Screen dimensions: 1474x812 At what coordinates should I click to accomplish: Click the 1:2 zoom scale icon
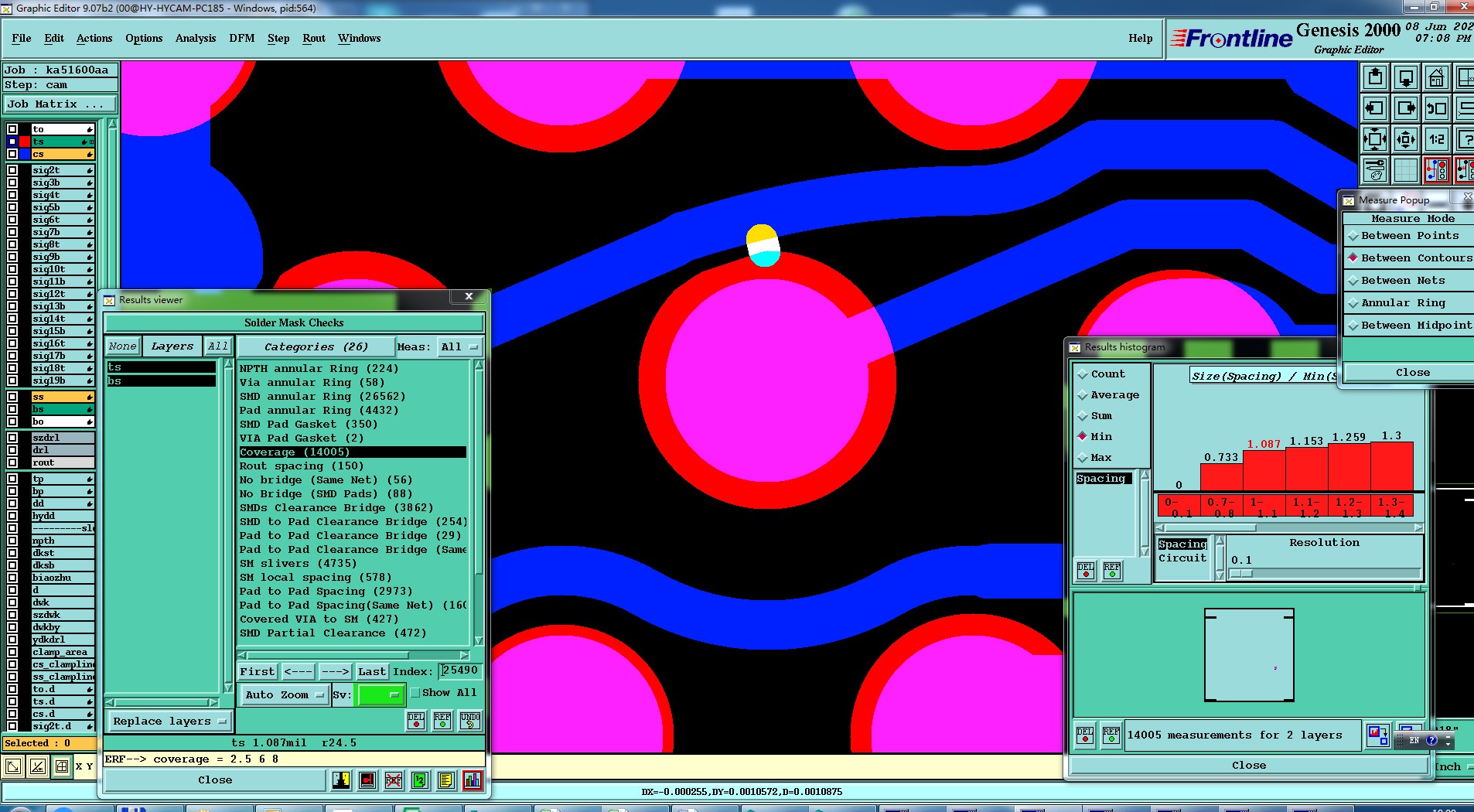click(x=1437, y=139)
